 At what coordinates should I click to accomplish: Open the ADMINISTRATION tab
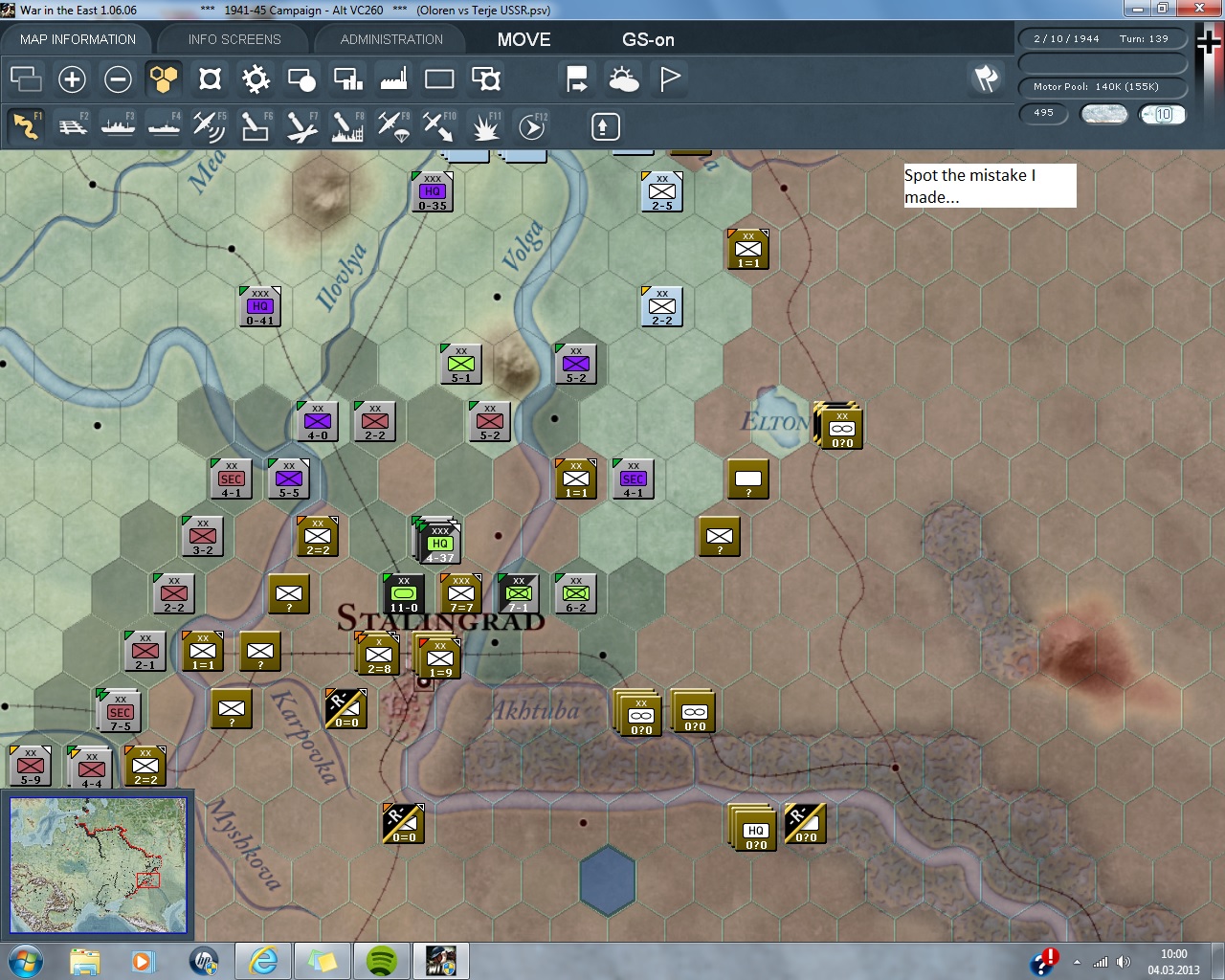(x=391, y=39)
